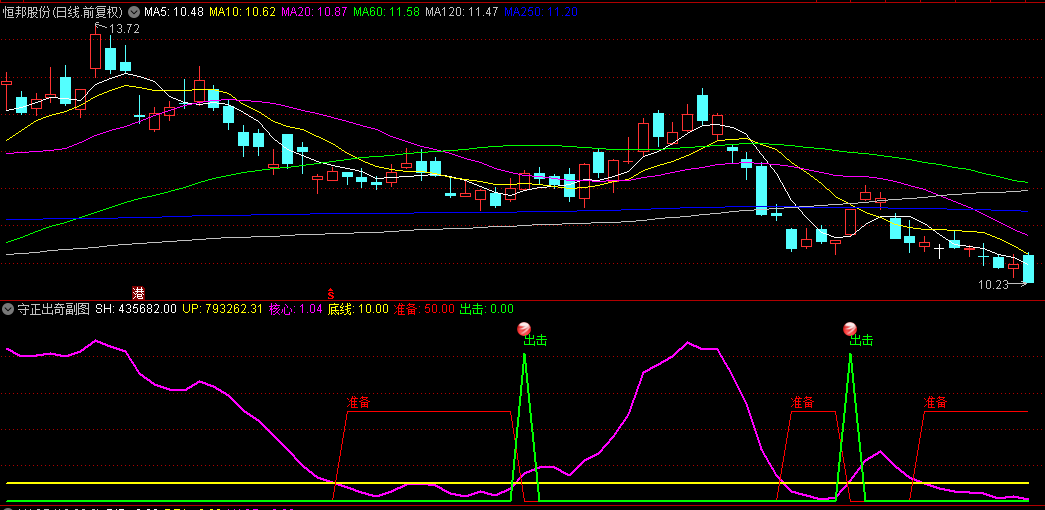
Task: Select the 底线: 10.00 value
Action: coord(358,309)
